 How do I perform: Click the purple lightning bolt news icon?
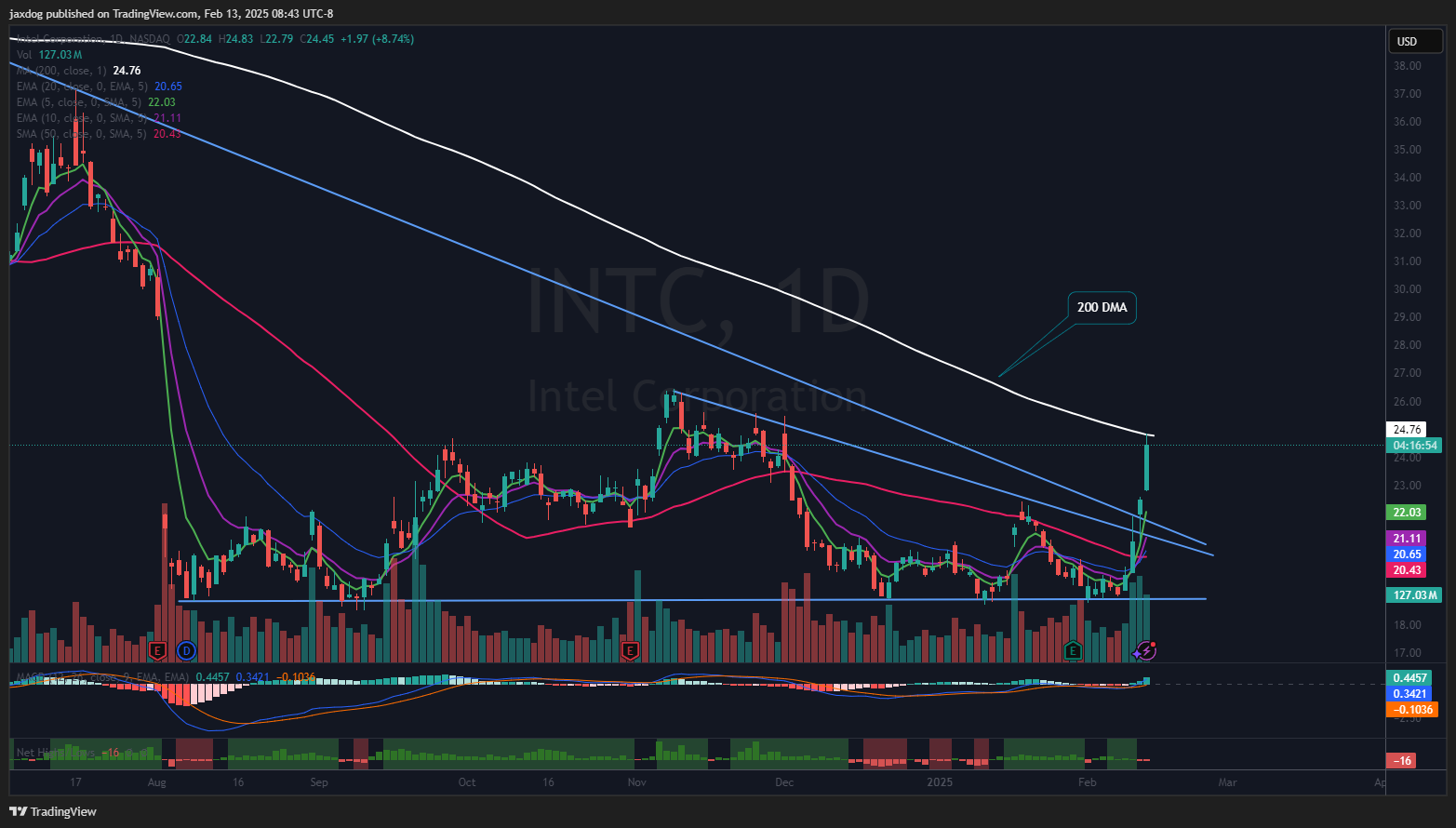[x=1147, y=651]
